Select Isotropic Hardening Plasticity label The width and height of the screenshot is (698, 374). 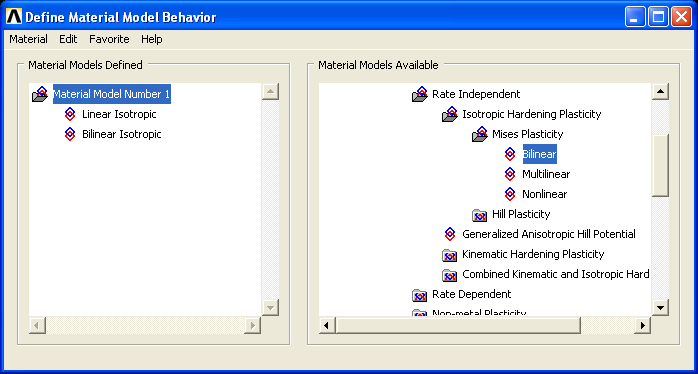(x=532, y=114)
